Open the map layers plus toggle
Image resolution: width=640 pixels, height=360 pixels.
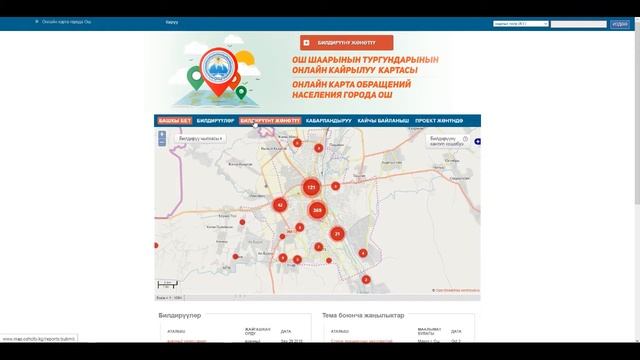[x=477, y=142]
